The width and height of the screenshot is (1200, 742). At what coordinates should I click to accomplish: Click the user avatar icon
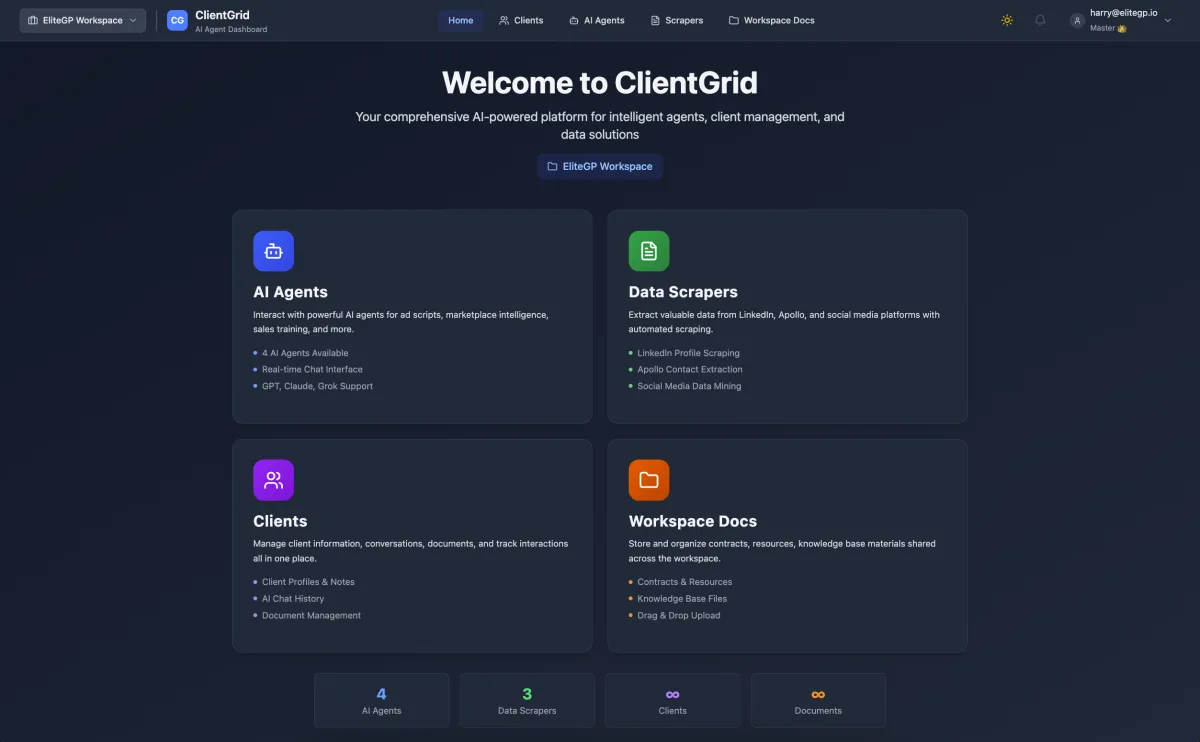pos(1077,20)
